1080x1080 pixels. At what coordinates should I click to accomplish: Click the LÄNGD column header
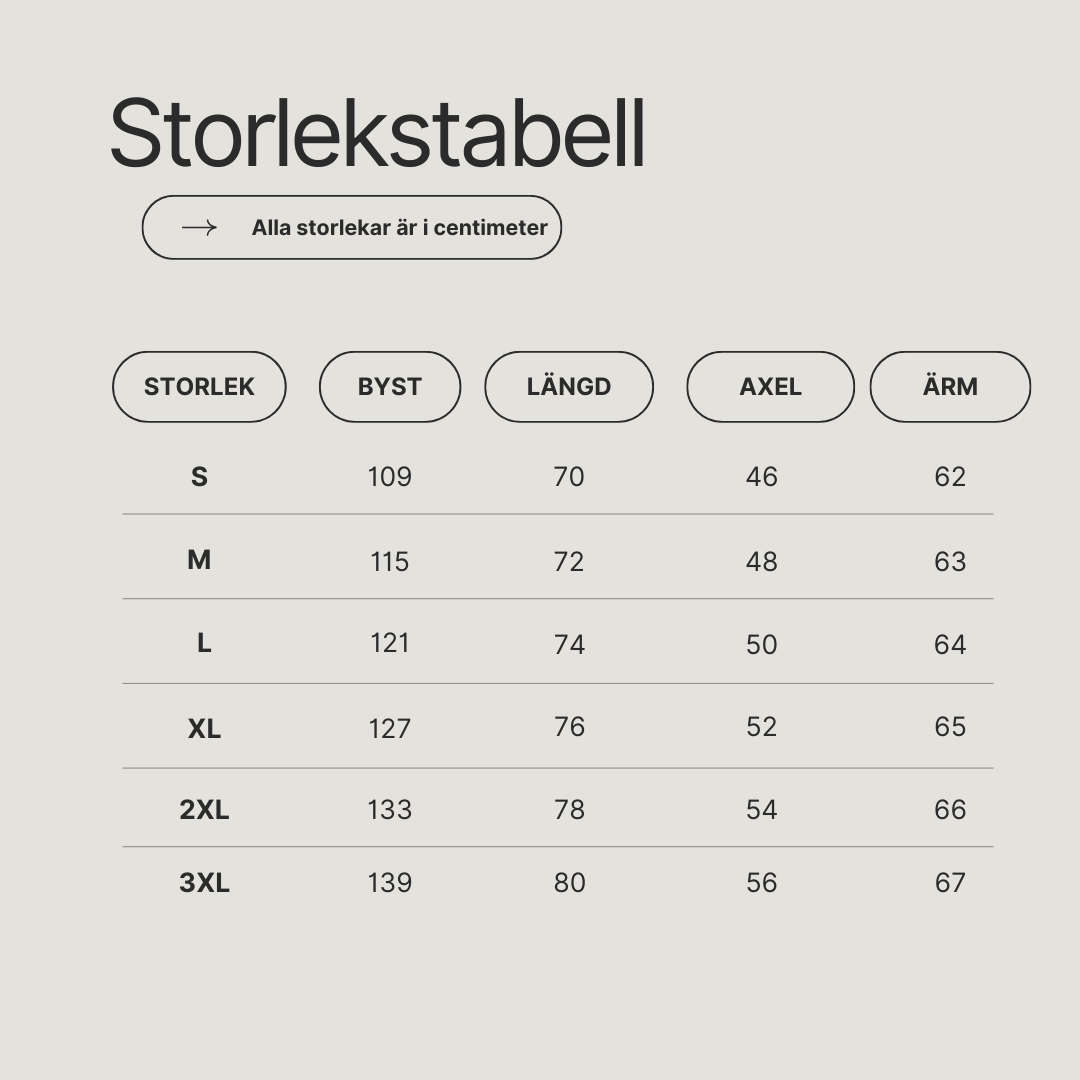coord(569,386)
